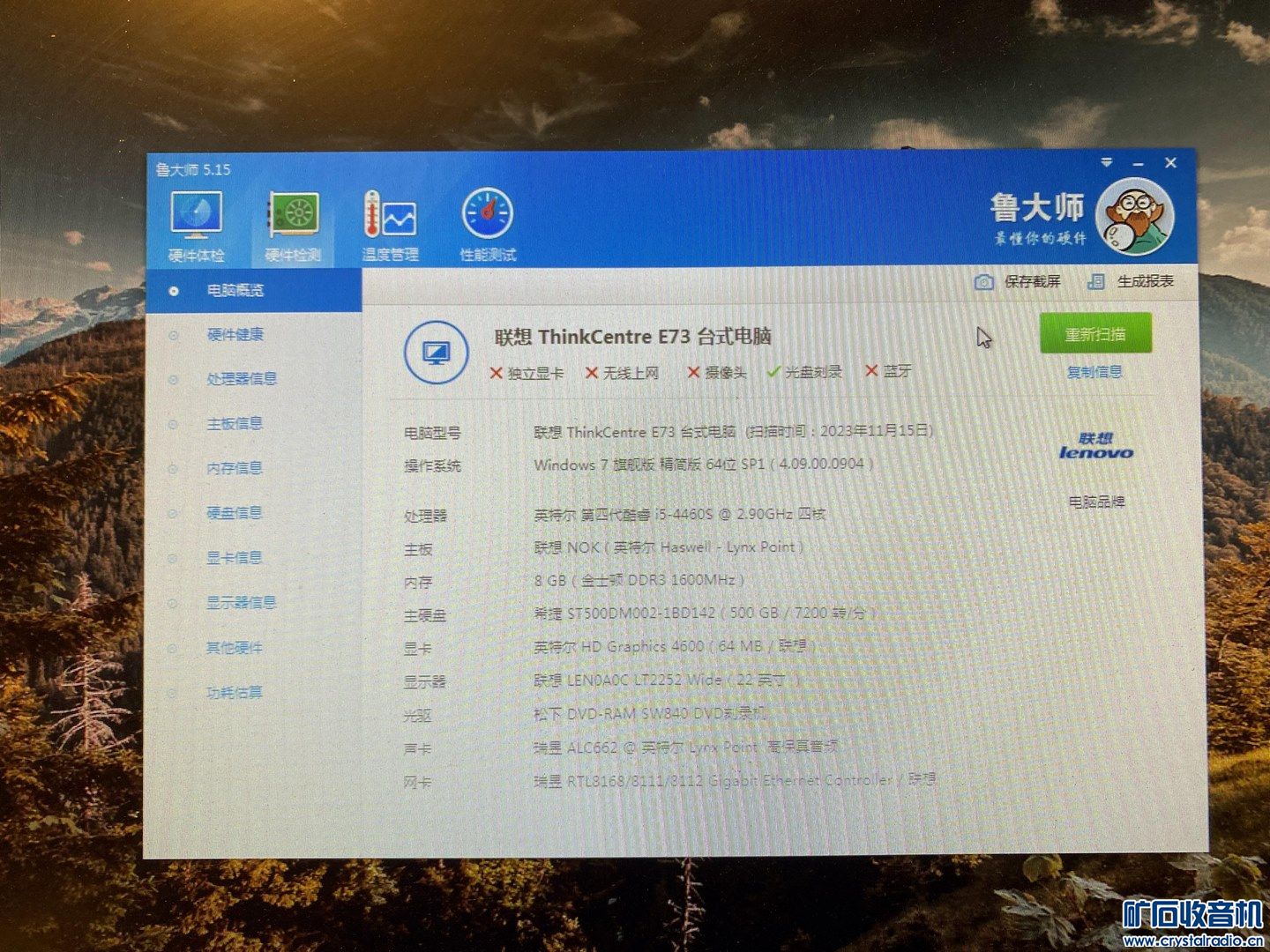The image size is (1270, 952).
Task: Click the 鲁大师 5.15 window title
Action: point(193,170)
